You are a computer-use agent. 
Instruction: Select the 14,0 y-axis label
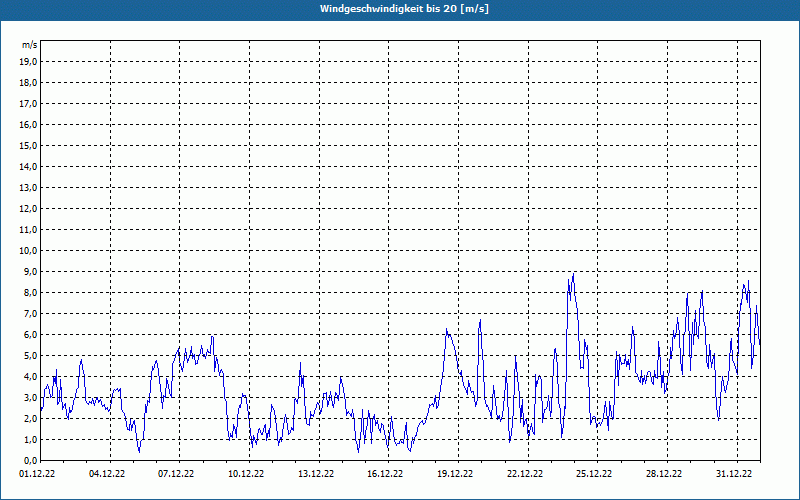tap(28, 166)
